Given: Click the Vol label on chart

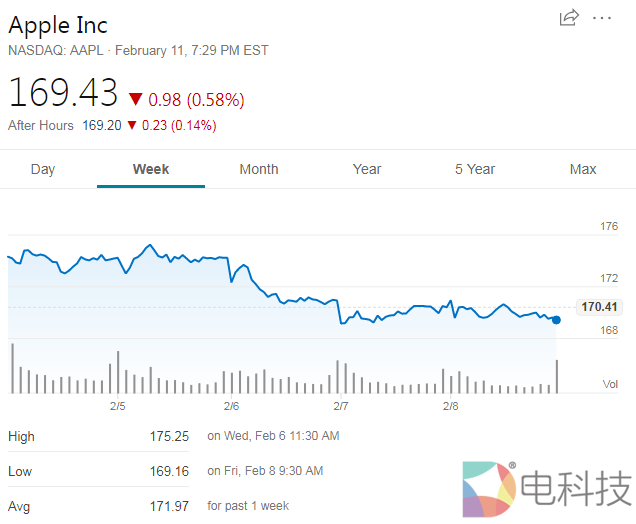Looking at the screenshot, I should coord(610,384).
